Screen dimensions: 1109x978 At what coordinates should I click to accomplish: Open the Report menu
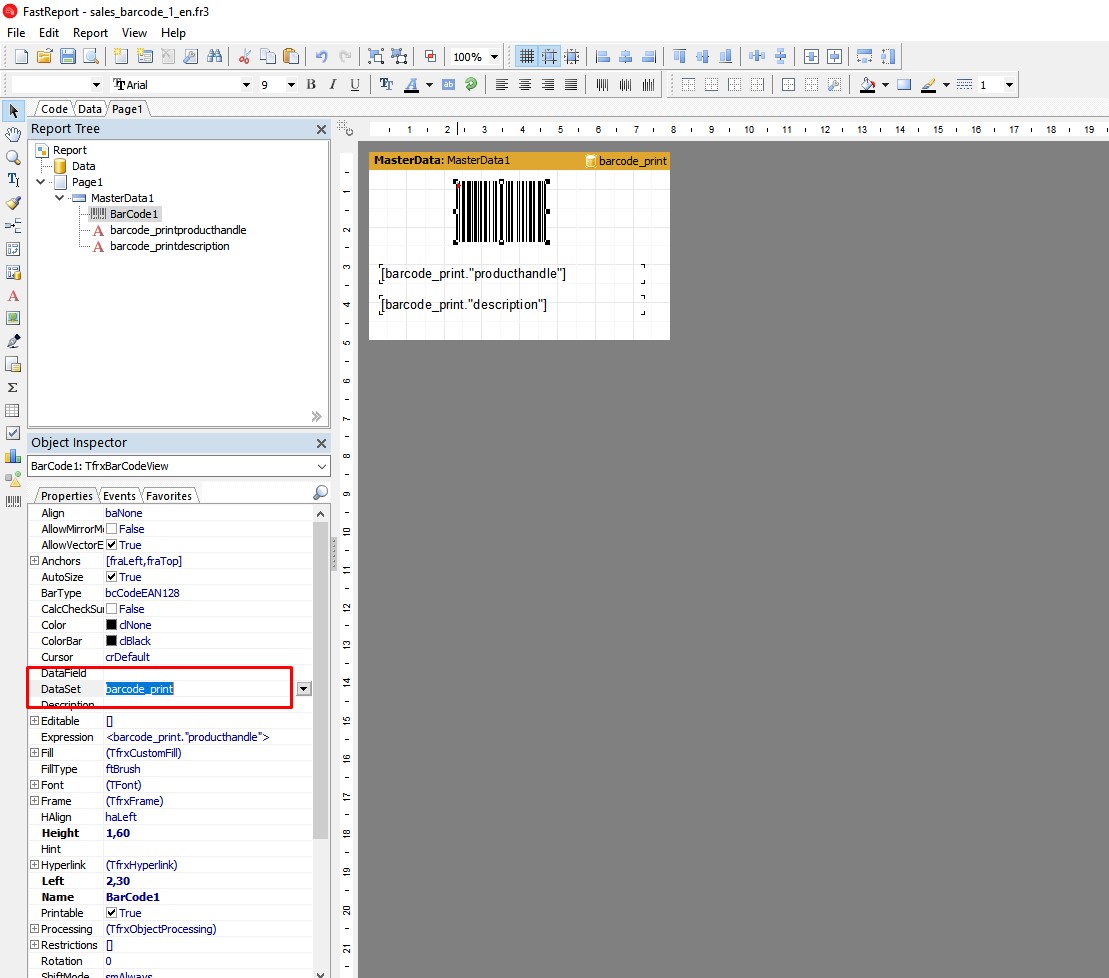click(x=91, y=33)
